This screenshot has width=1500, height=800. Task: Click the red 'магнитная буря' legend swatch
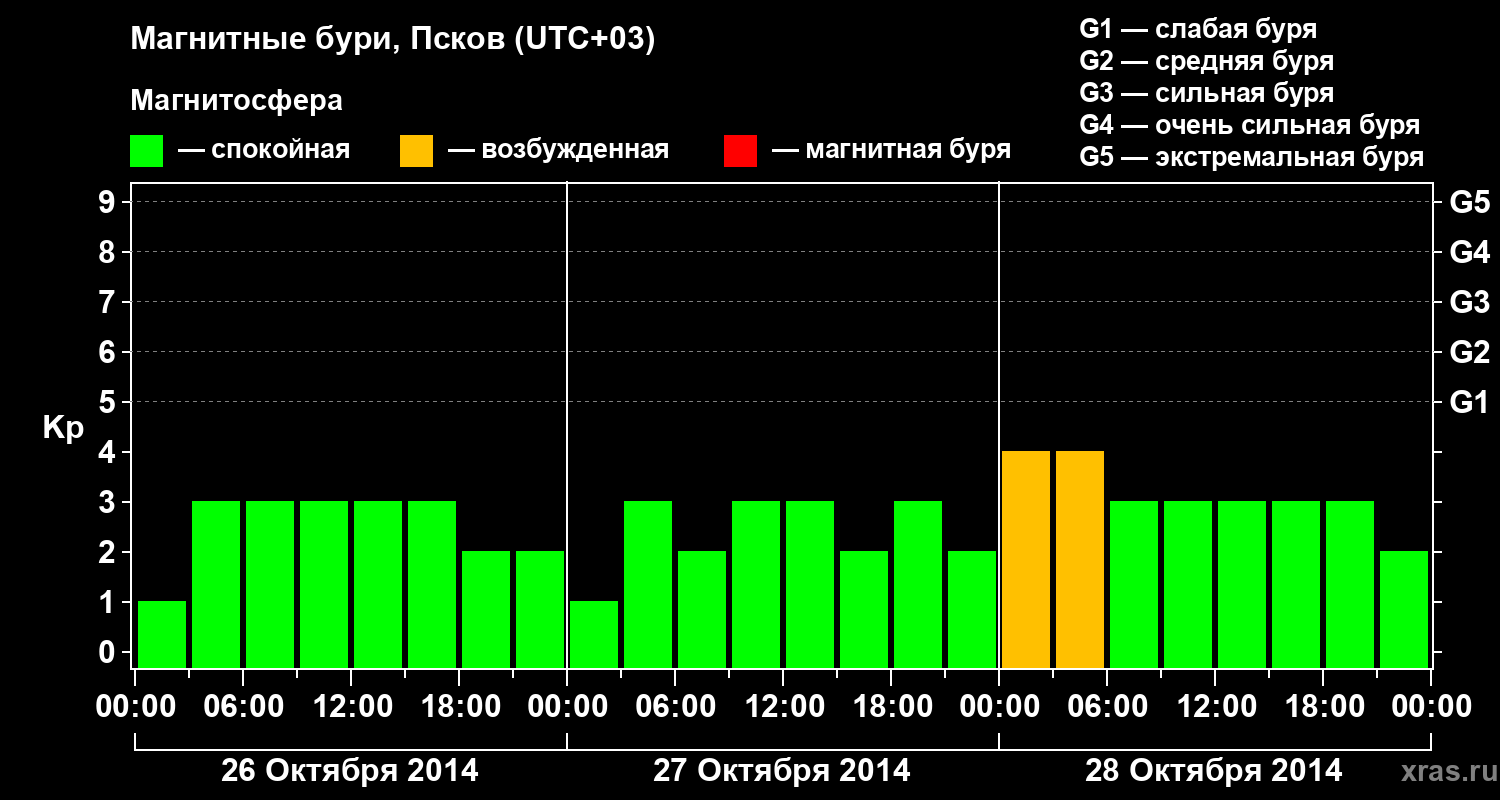point(741,151)
